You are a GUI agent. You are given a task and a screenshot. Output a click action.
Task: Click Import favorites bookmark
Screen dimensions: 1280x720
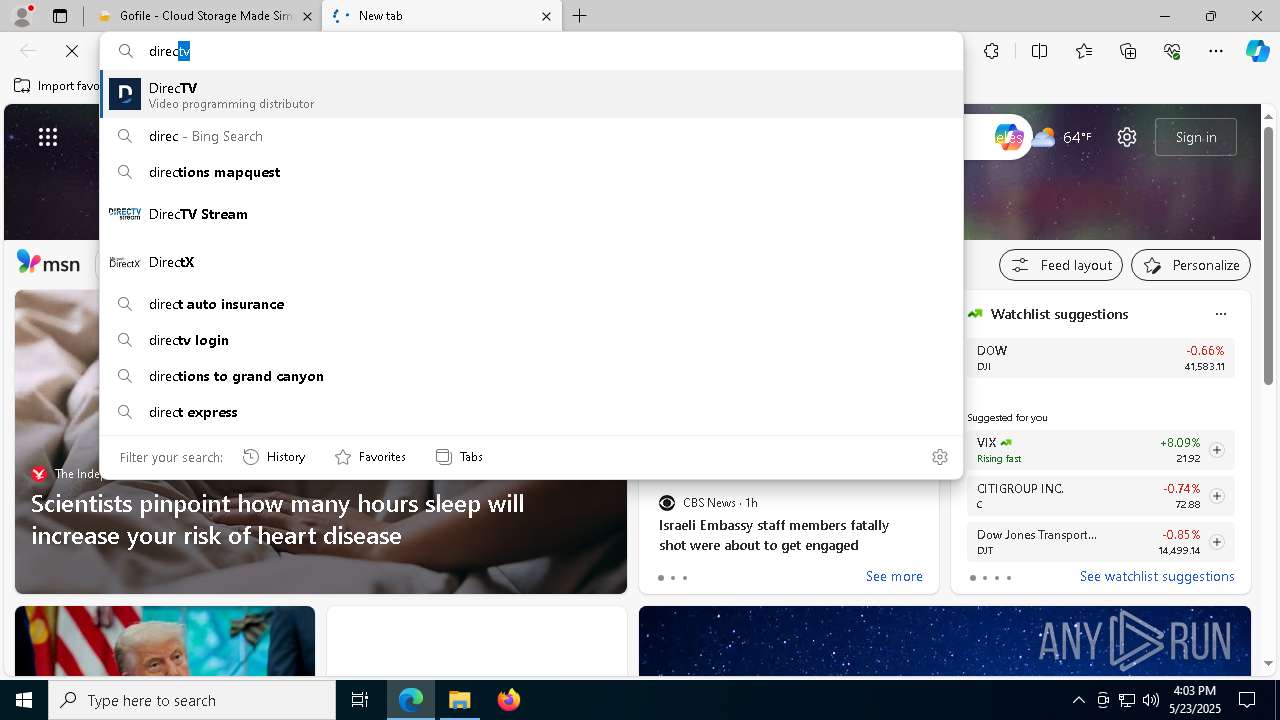57,86
